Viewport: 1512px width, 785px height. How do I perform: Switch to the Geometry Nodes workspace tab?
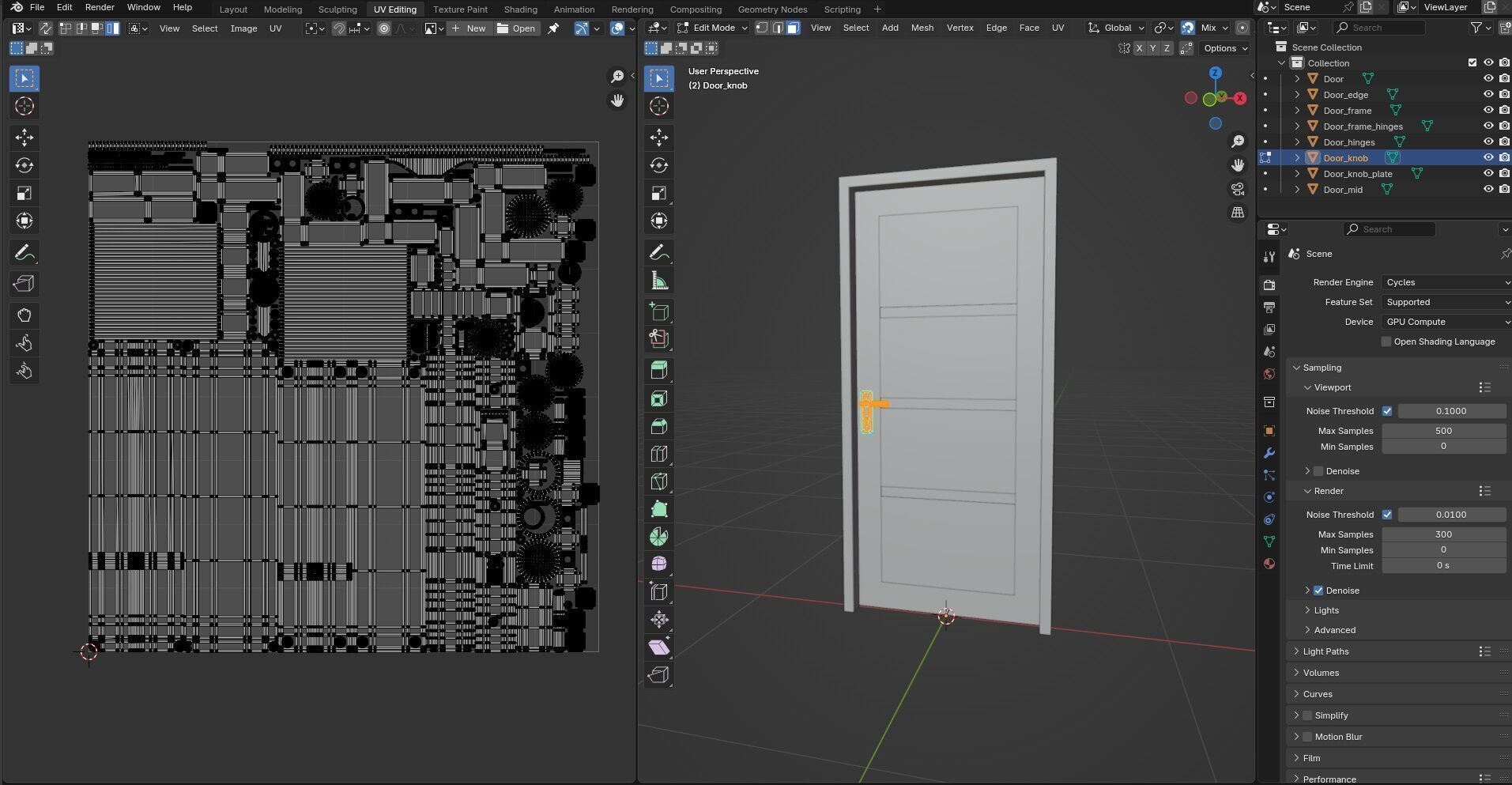(x=772, y=9)
